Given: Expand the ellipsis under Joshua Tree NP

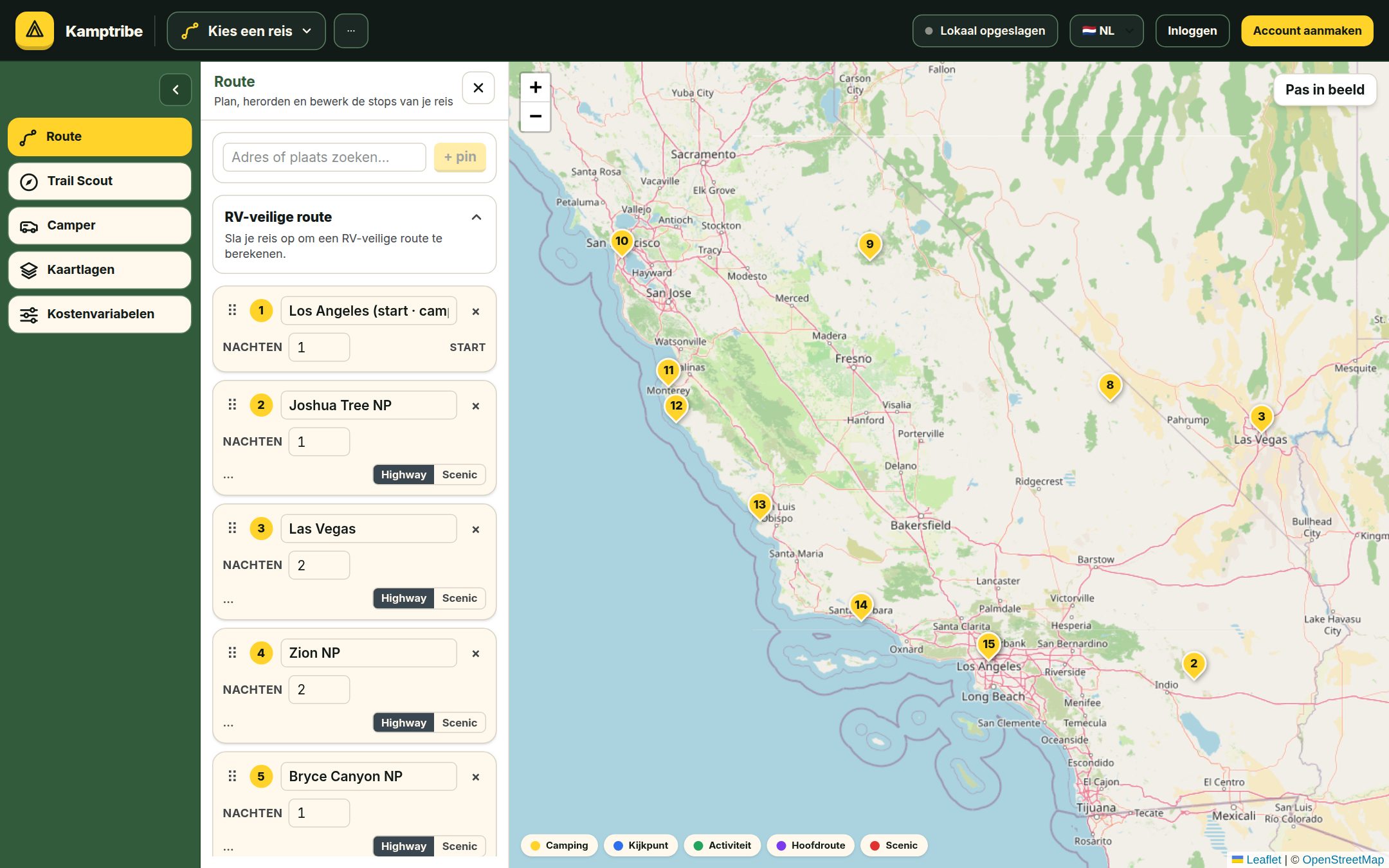Looking at the screenshot, I should click(228, 476).
